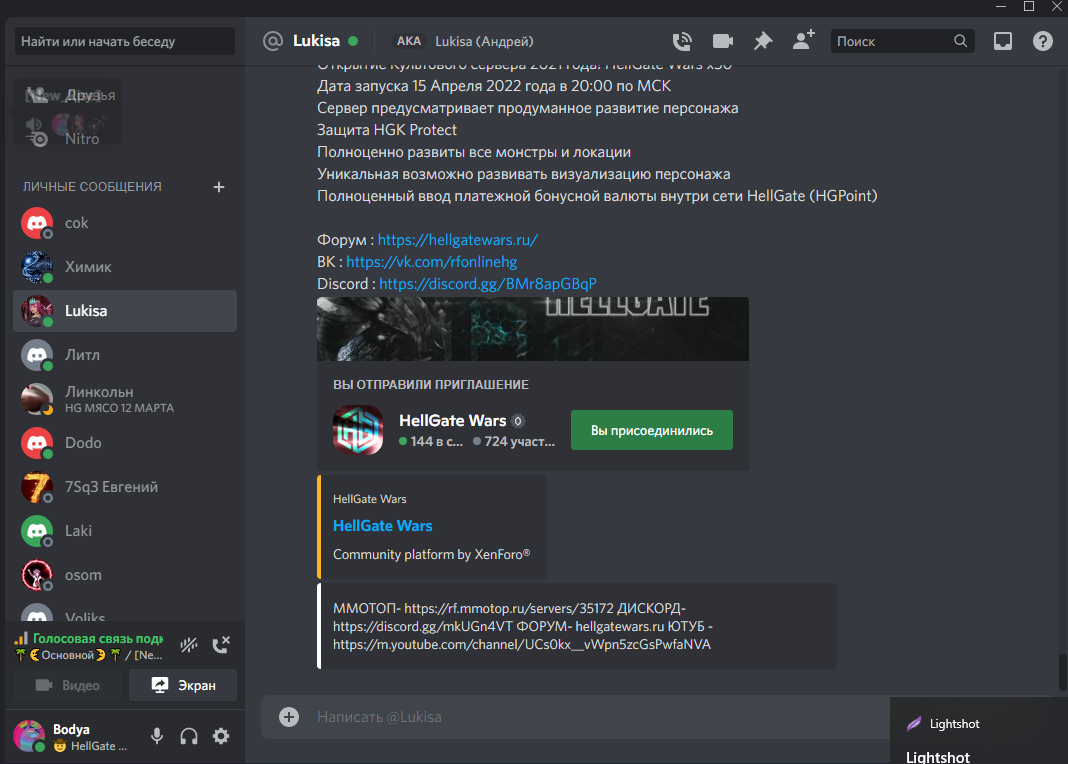Open the vk.com/rfonlinehg link
Viewport: 1068px width, 764px height.
[x=431, y=261]
